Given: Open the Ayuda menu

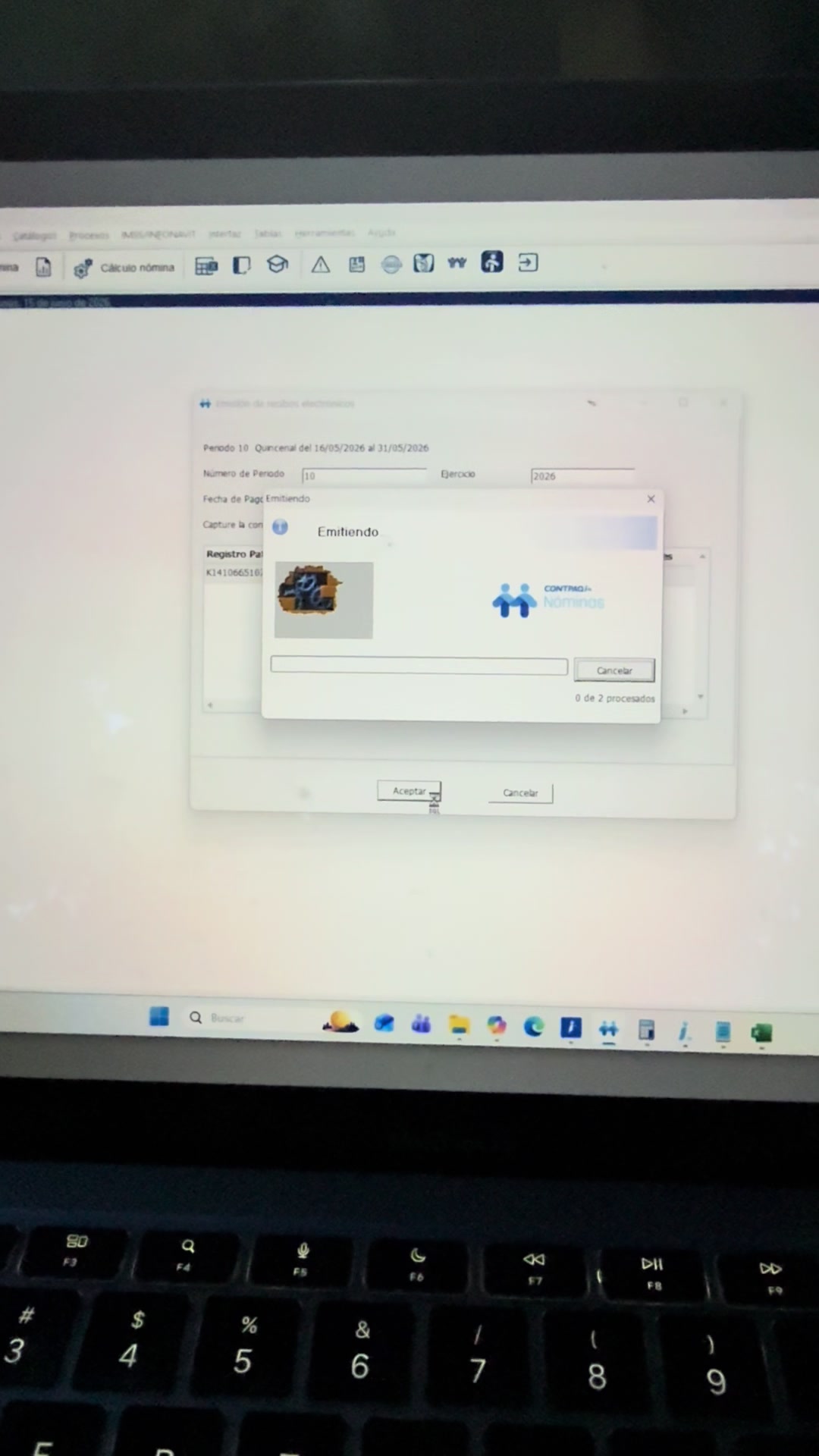Looking at the screenshot, I should pyautogui.click(x=382, y=232).
